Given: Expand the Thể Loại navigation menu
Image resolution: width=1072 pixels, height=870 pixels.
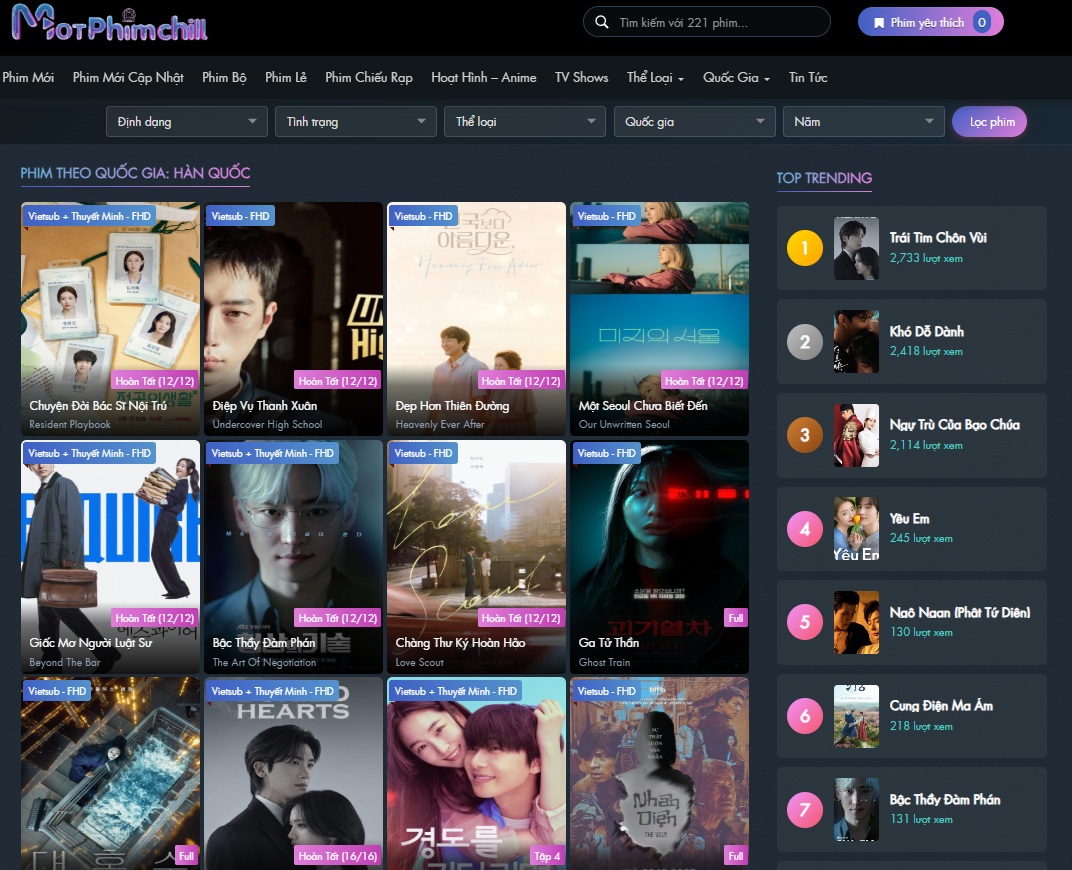Looking at the screenshot, I should (655, 78).
